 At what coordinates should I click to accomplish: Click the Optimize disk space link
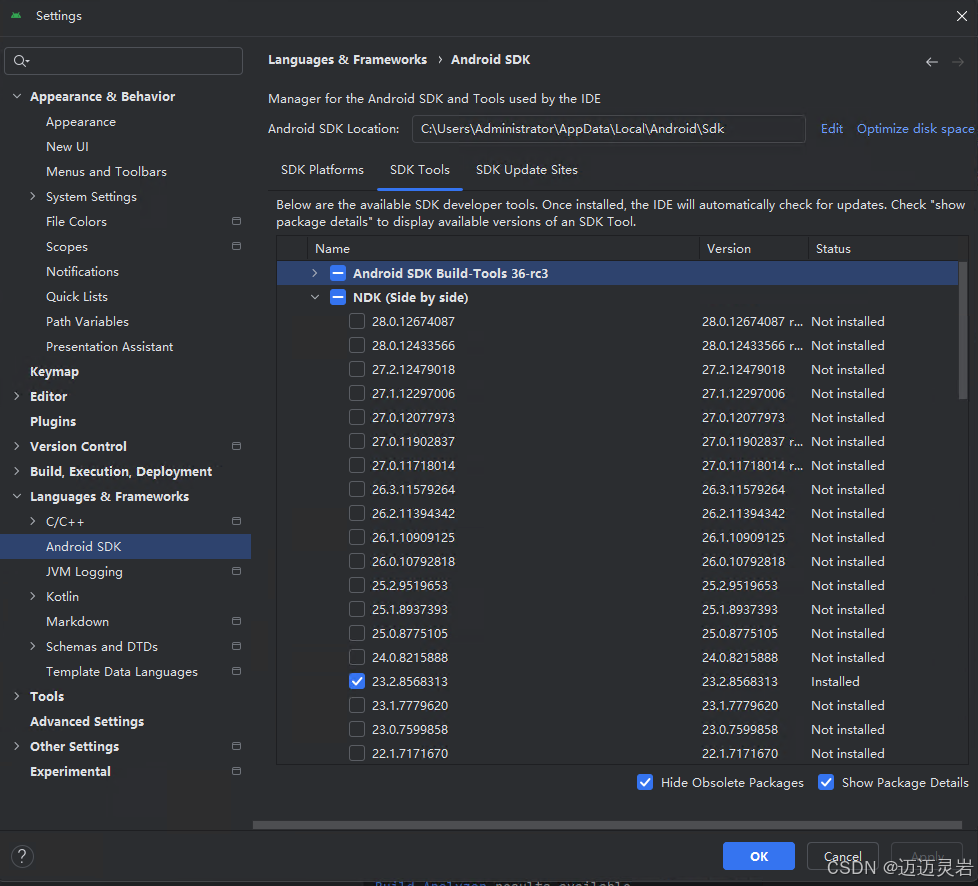pos(914,128)
